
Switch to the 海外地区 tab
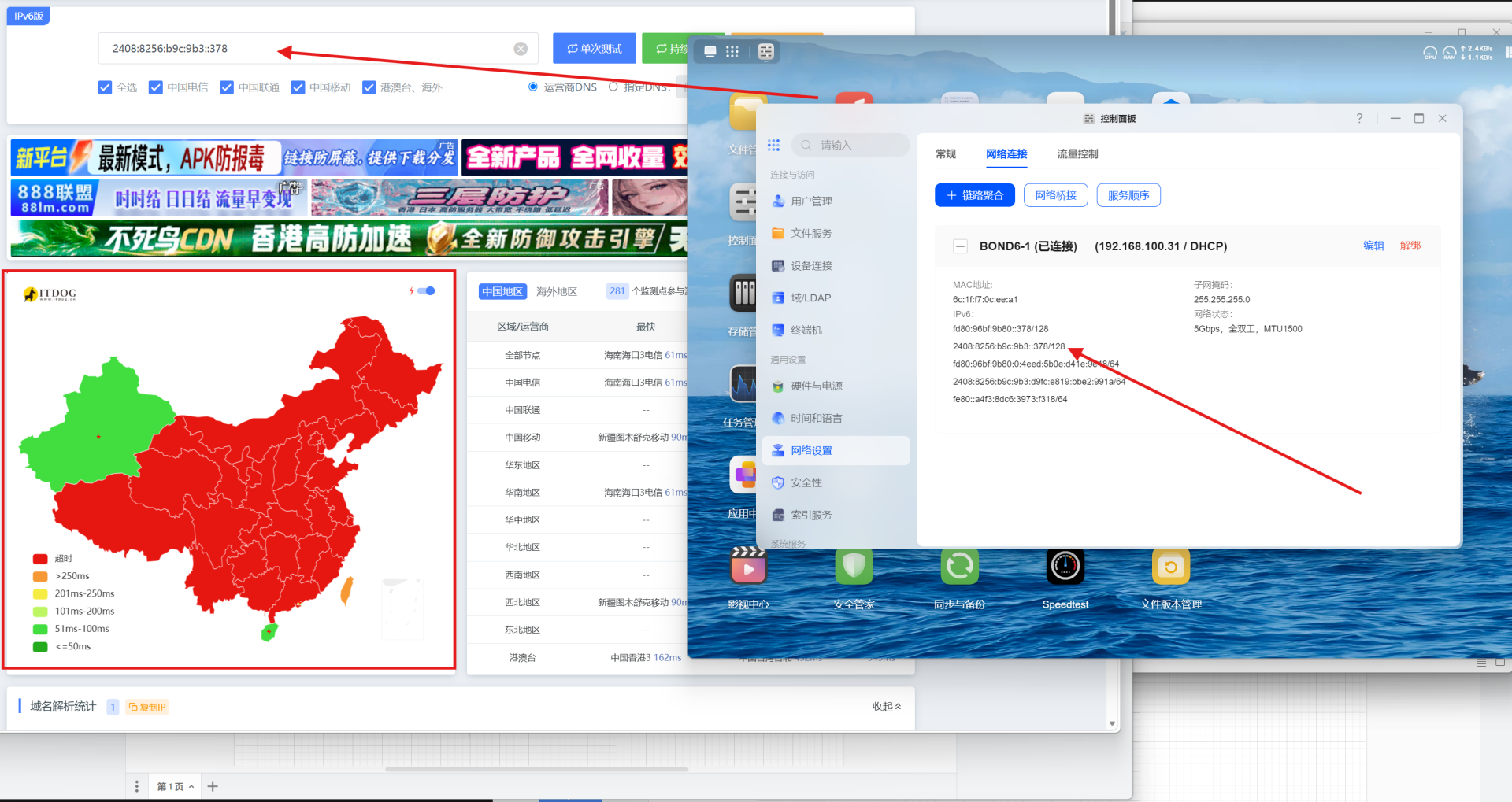pos(557,292)
